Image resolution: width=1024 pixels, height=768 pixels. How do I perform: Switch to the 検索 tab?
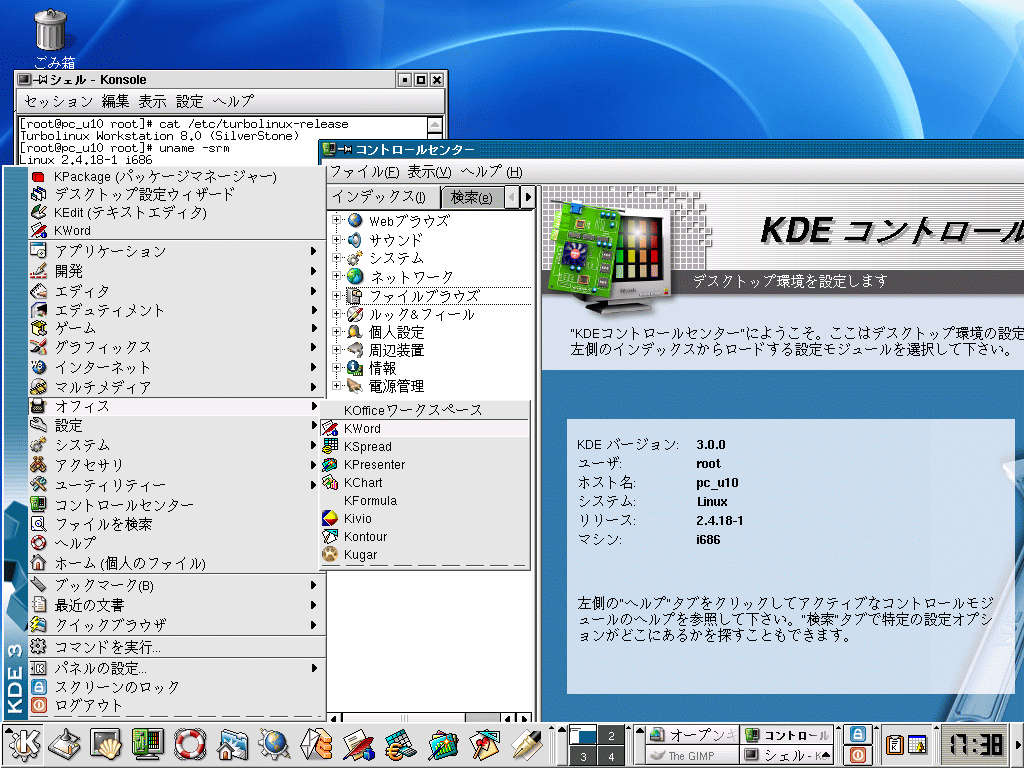(472, 197)
